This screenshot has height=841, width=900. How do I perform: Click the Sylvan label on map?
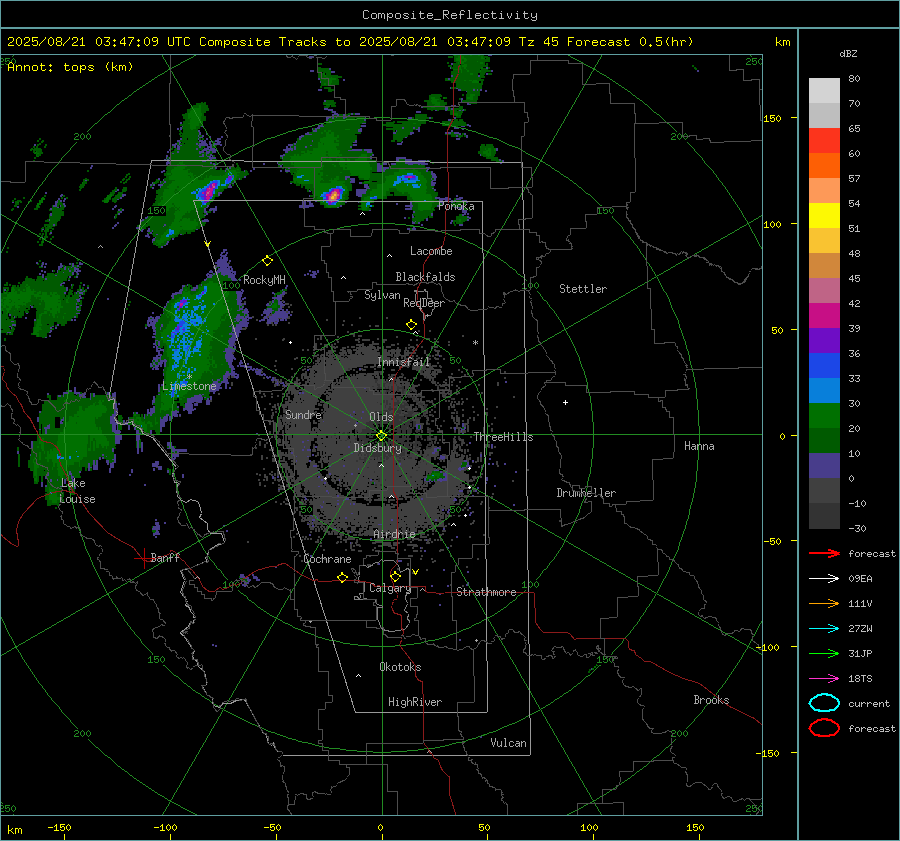click(x=382, y=295)
